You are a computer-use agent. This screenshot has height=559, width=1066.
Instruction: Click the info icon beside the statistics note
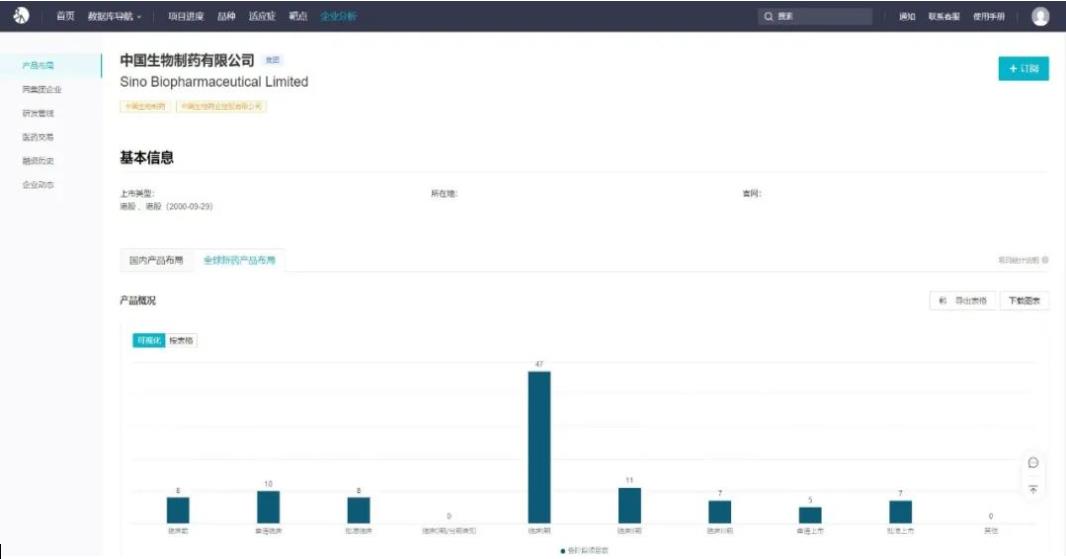[x=1045, y=260]
